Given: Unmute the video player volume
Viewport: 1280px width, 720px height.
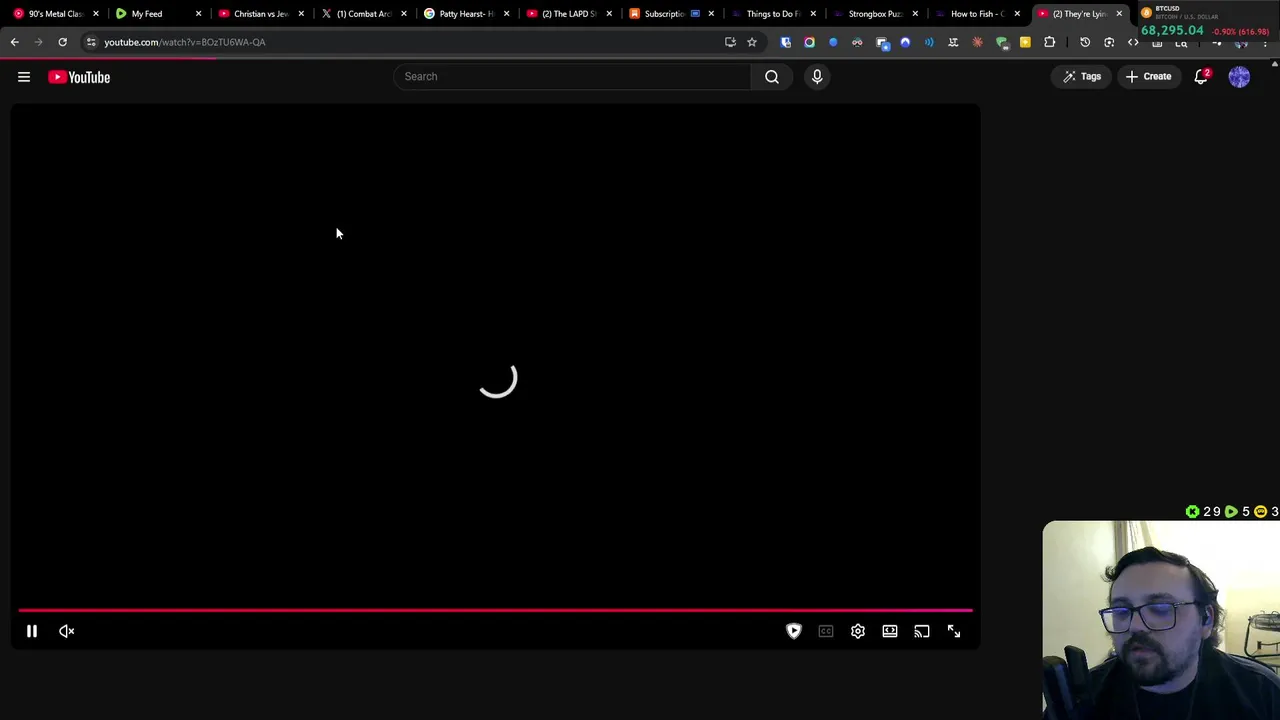Looking at the screenshot, I should pyautogui.click(x=67, y=631).
